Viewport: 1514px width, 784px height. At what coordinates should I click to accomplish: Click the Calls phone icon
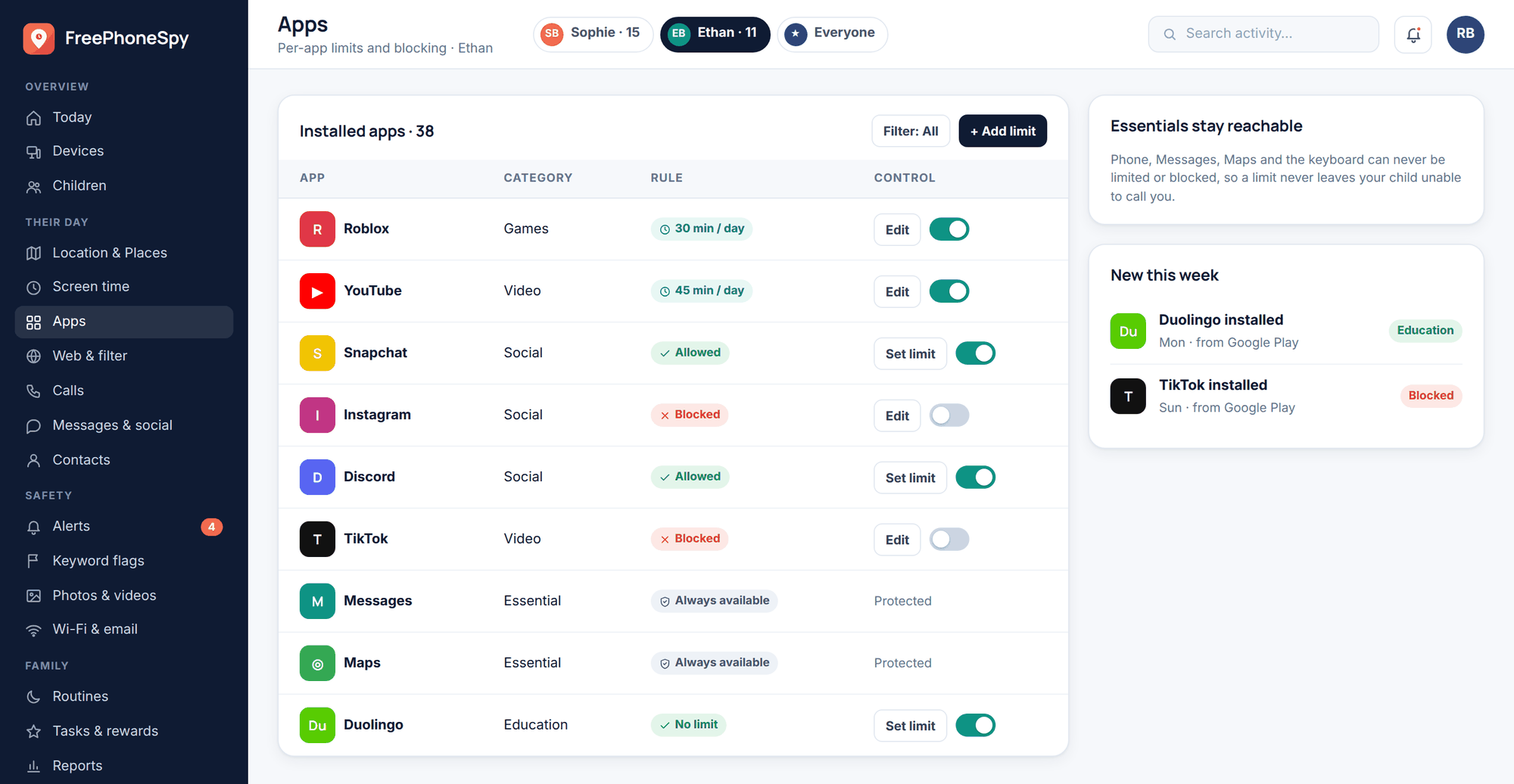33,391
